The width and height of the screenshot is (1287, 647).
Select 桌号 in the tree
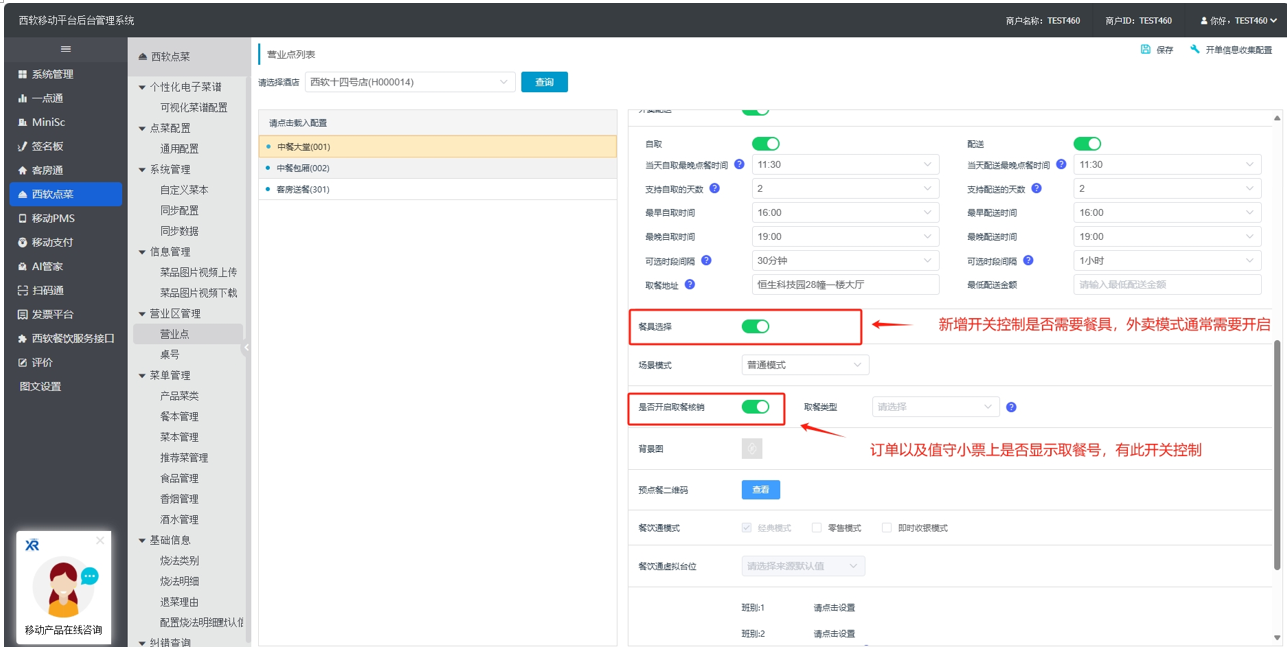click(170, 355)
